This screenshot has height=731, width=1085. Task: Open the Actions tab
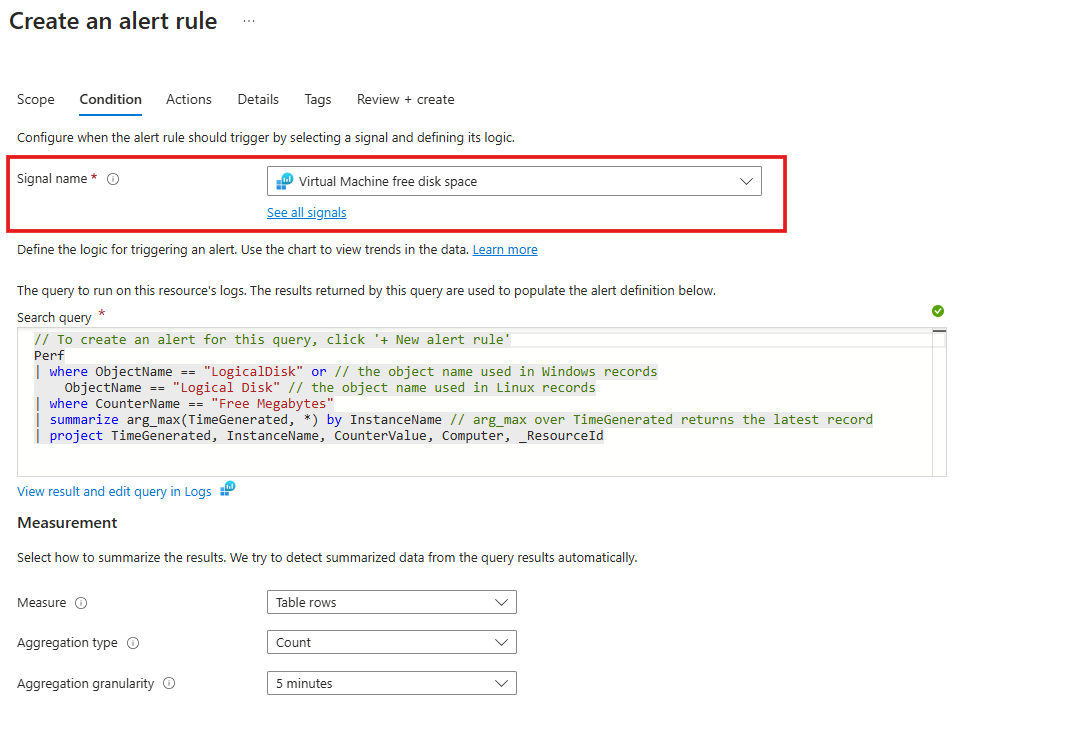tap(189, 100)
